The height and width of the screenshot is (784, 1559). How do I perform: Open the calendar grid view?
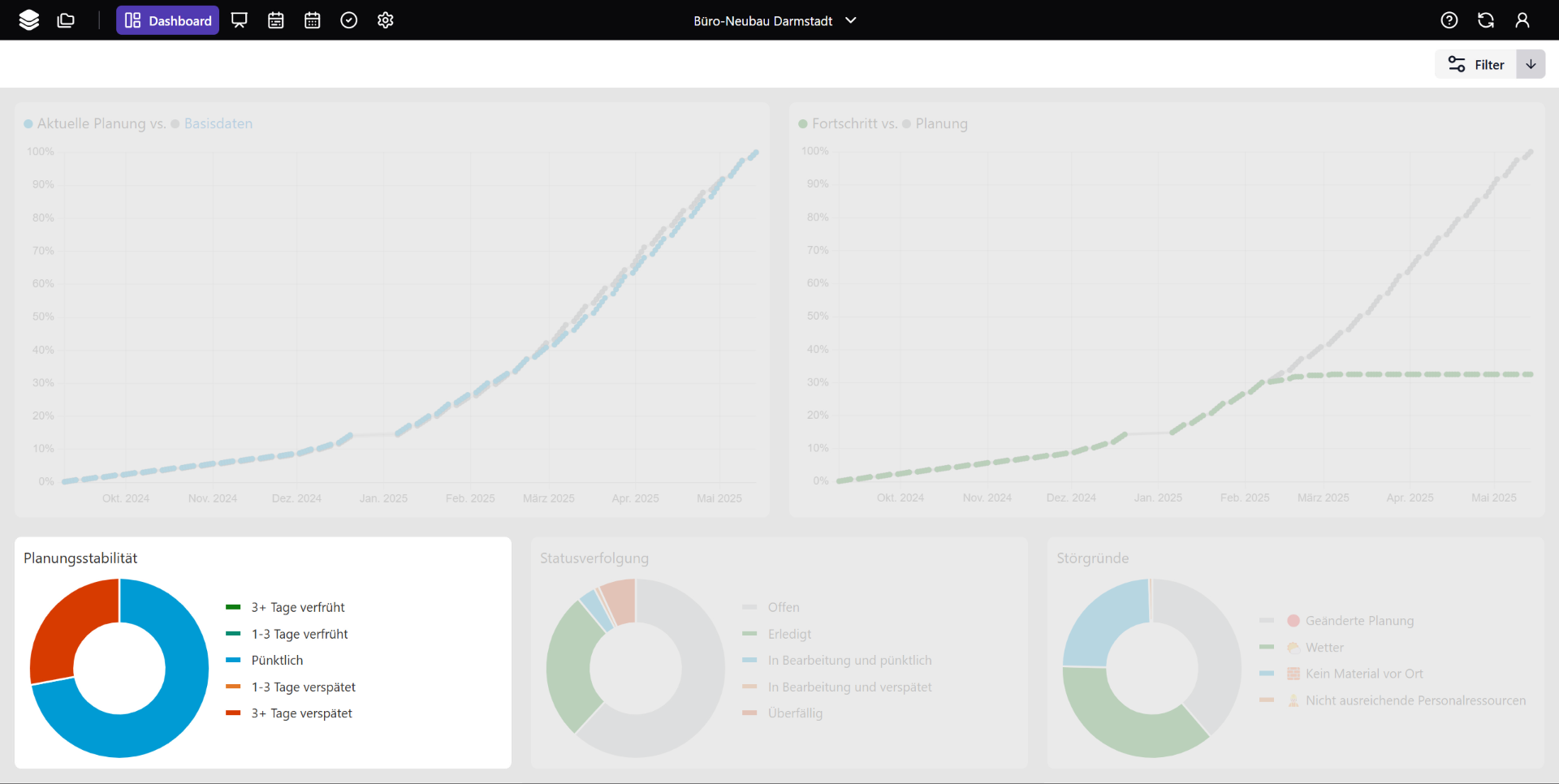[x=313, y=20]
